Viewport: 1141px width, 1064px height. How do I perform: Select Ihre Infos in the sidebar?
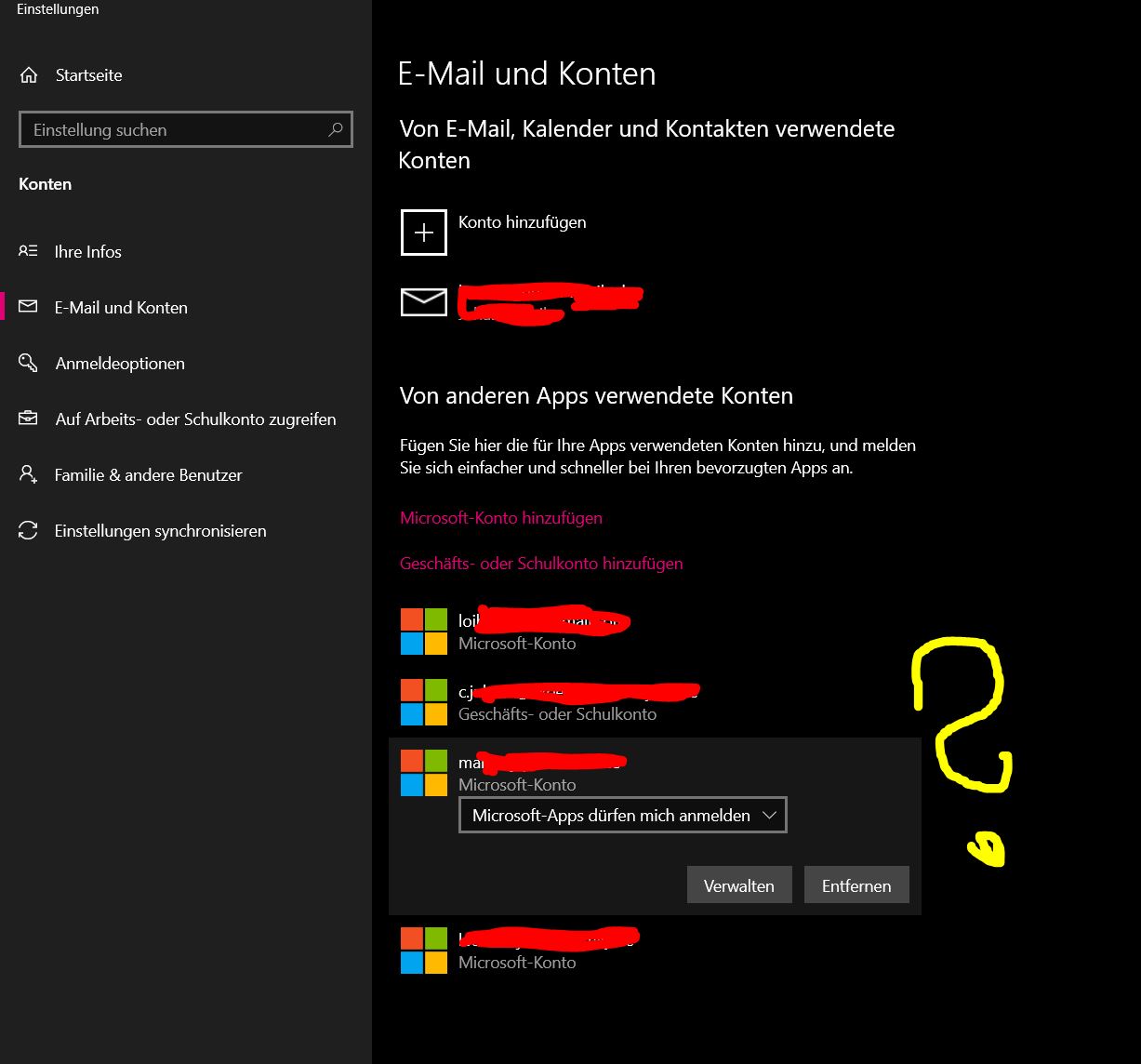(88, 251)
